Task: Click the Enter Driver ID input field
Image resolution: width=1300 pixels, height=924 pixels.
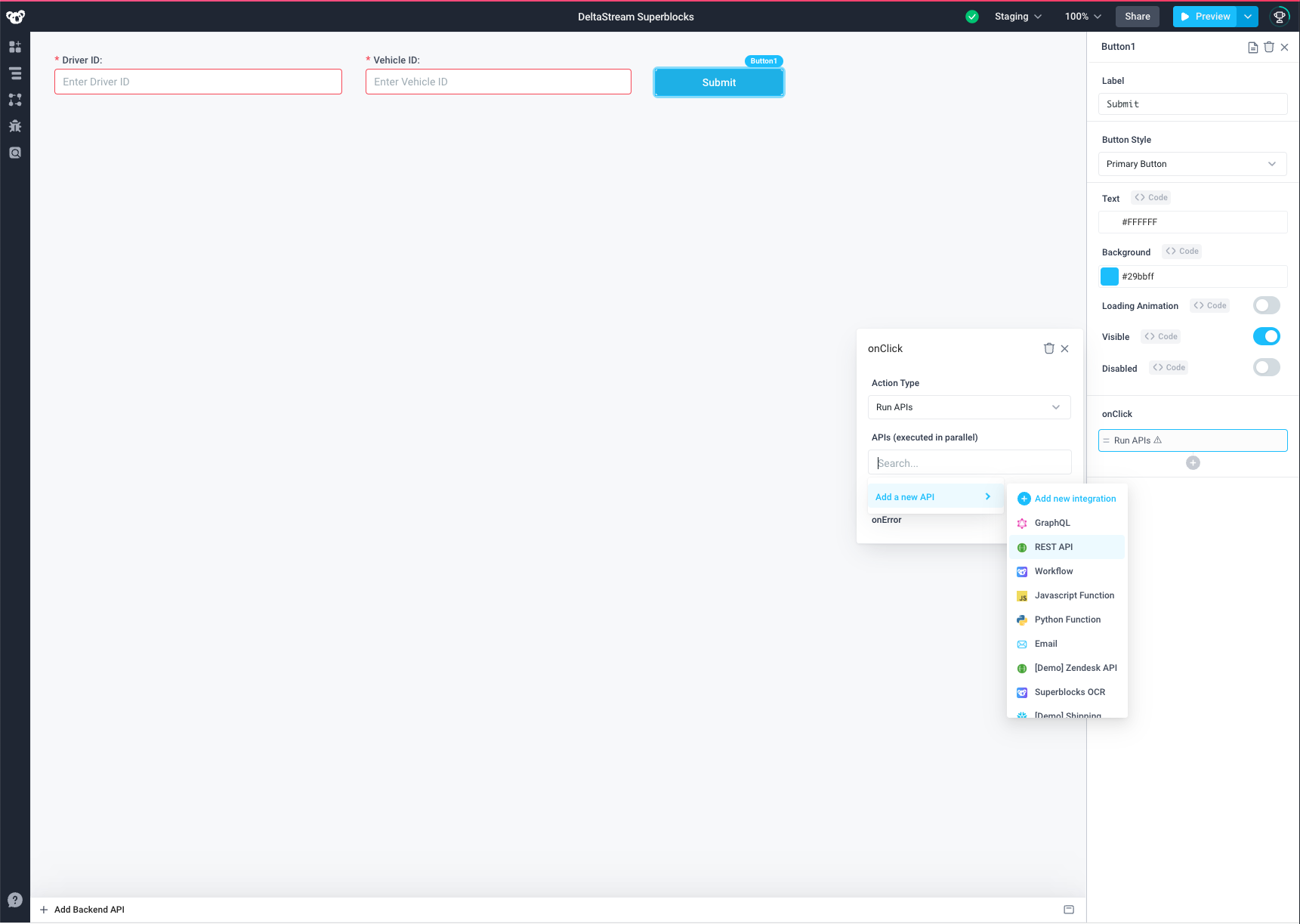Action: click(x=198, y=82)
